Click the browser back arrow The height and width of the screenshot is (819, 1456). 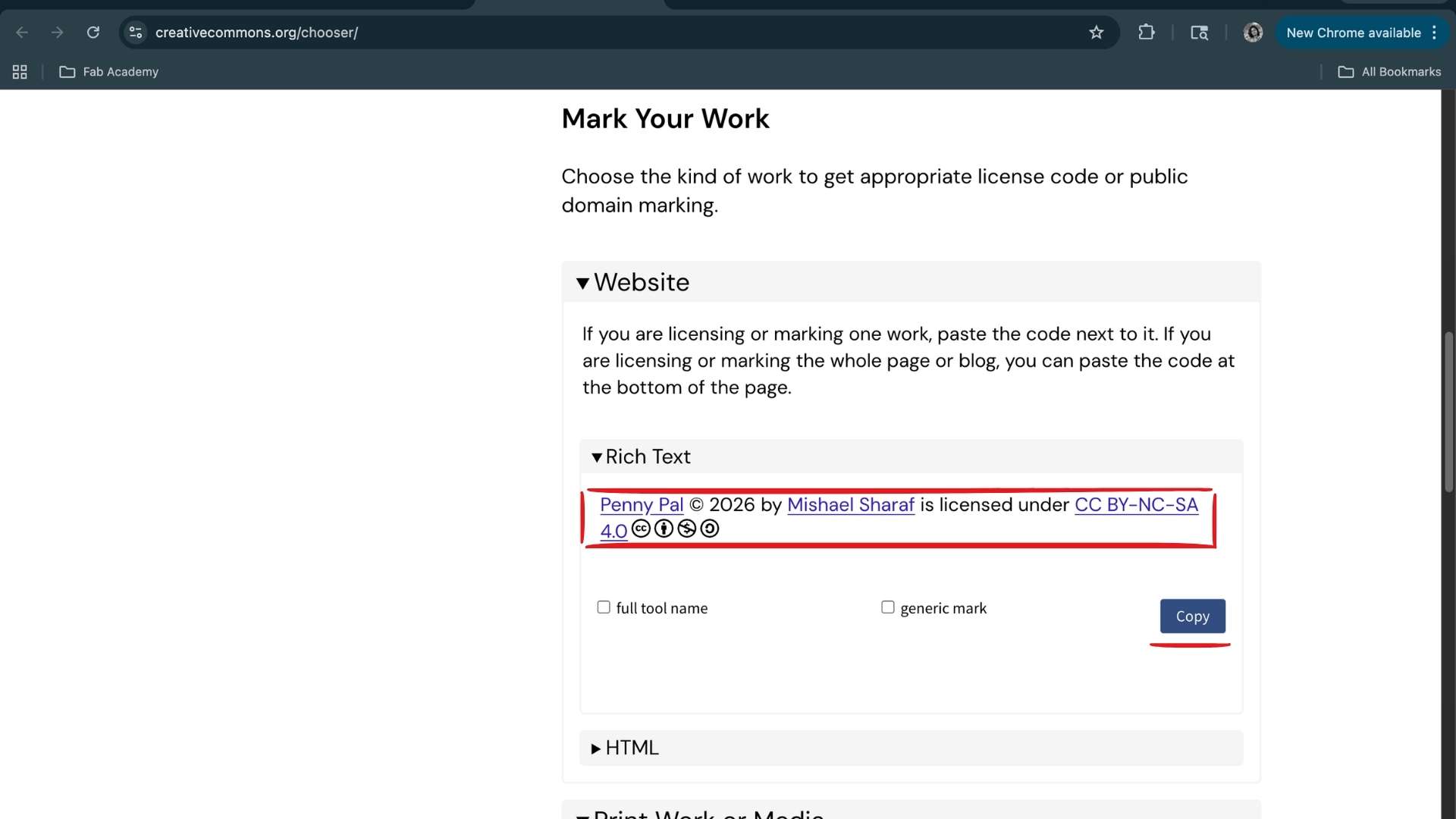[22, 33]
